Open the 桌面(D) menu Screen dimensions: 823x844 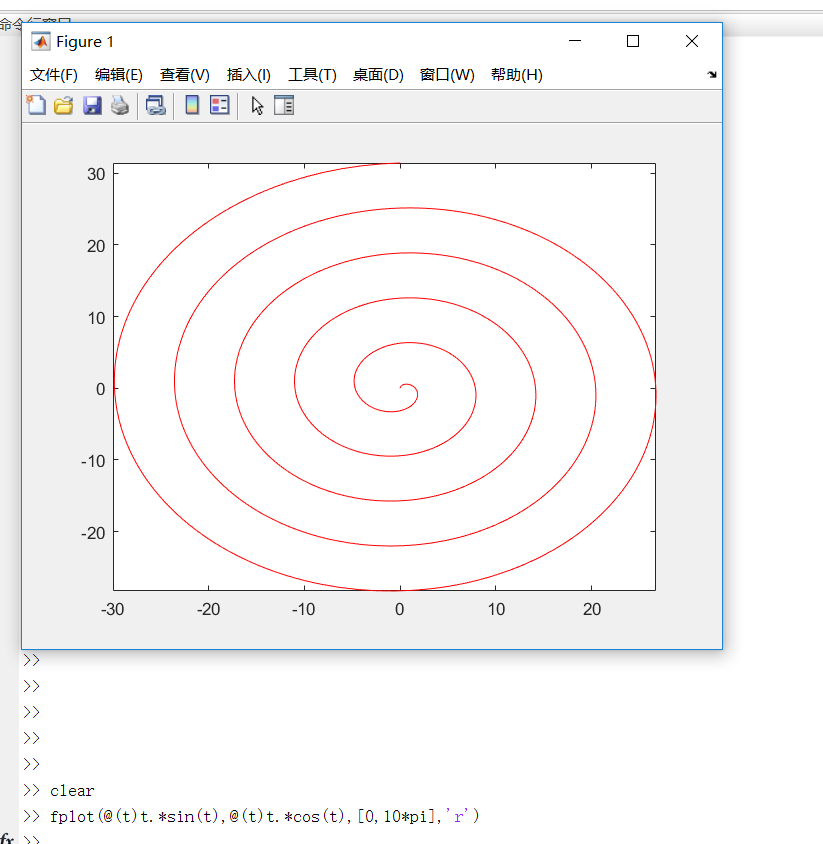tap(378, 74)
